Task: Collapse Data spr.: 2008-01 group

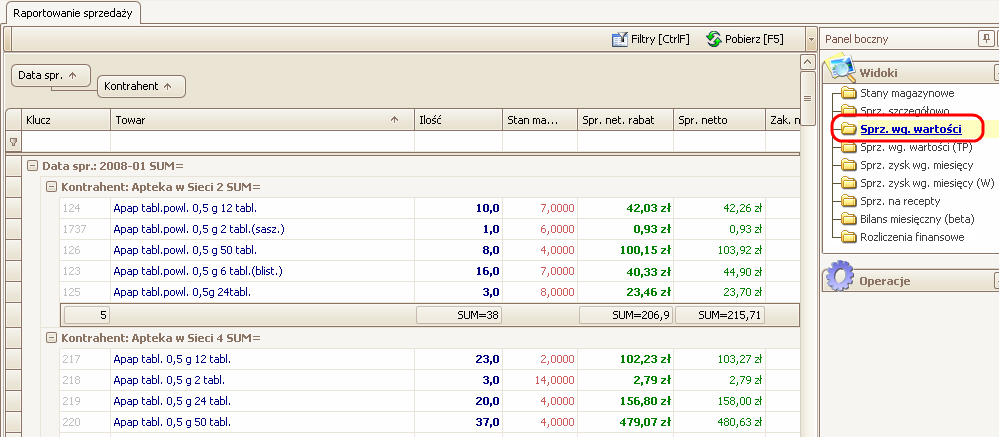Action: coord(31,166)
